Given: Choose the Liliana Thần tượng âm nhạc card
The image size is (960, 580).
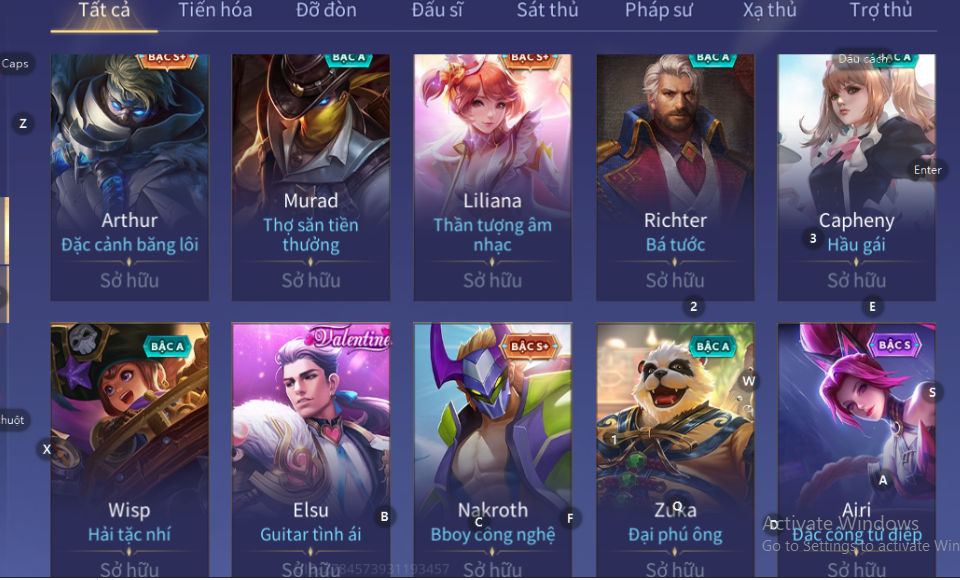Looking at the screenshot, I should 493,177.
